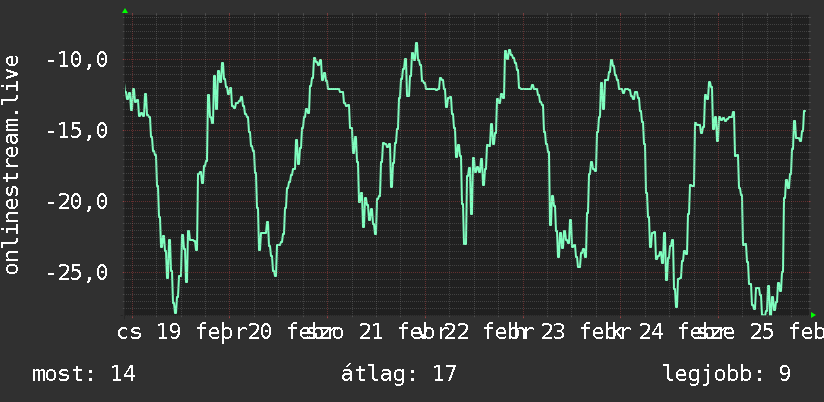Click the 'átlag: 17' average value
Viewport: 824px width, 402px height.
pos(399,374)
